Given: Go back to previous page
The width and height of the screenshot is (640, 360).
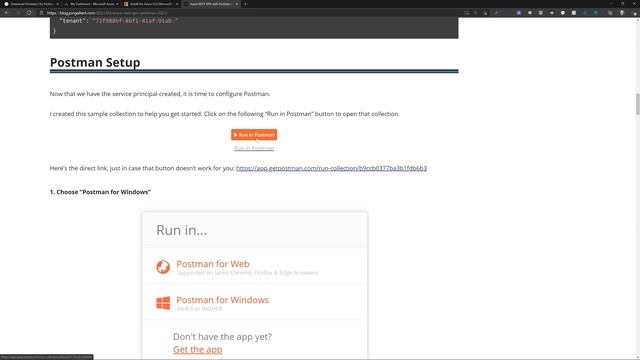Looking at the screenshot, I should (7, 13).
